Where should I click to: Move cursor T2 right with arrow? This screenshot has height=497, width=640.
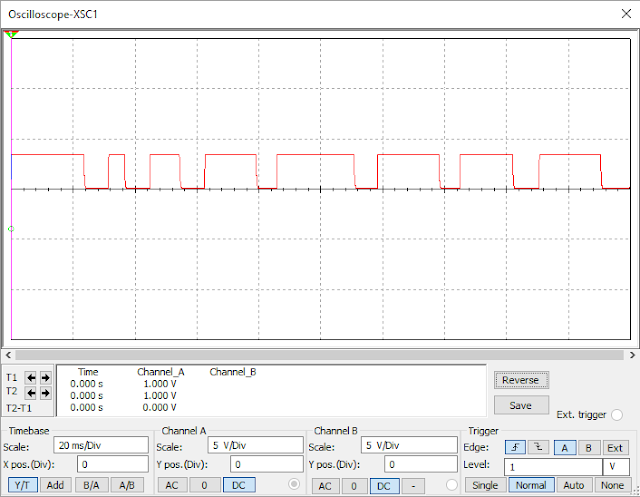tap(45, 393)
